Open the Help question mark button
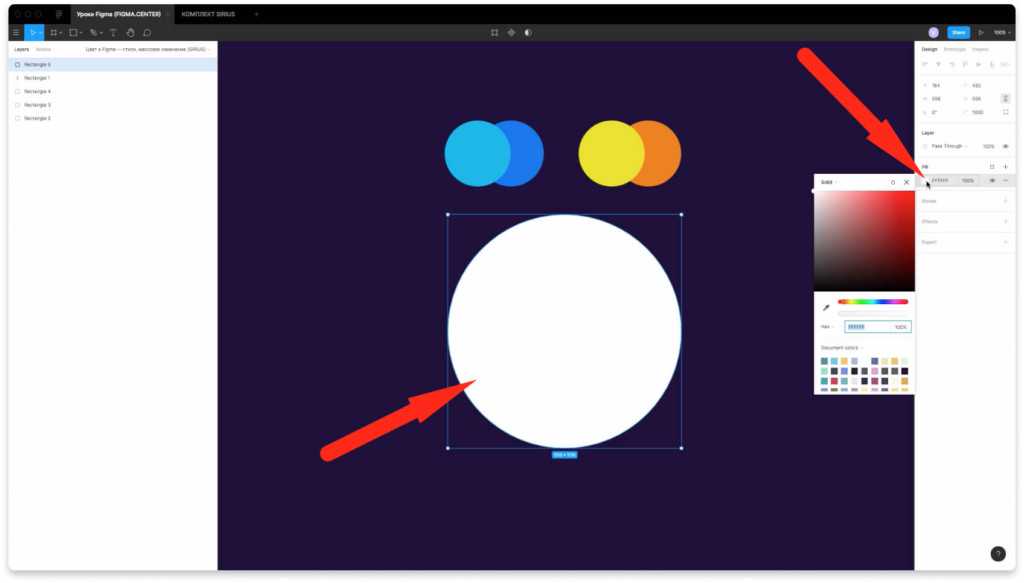 998,554
